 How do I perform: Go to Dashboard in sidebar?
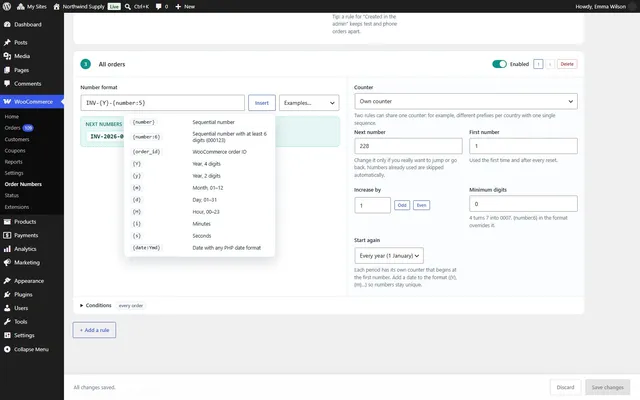[x=32, y=24]
